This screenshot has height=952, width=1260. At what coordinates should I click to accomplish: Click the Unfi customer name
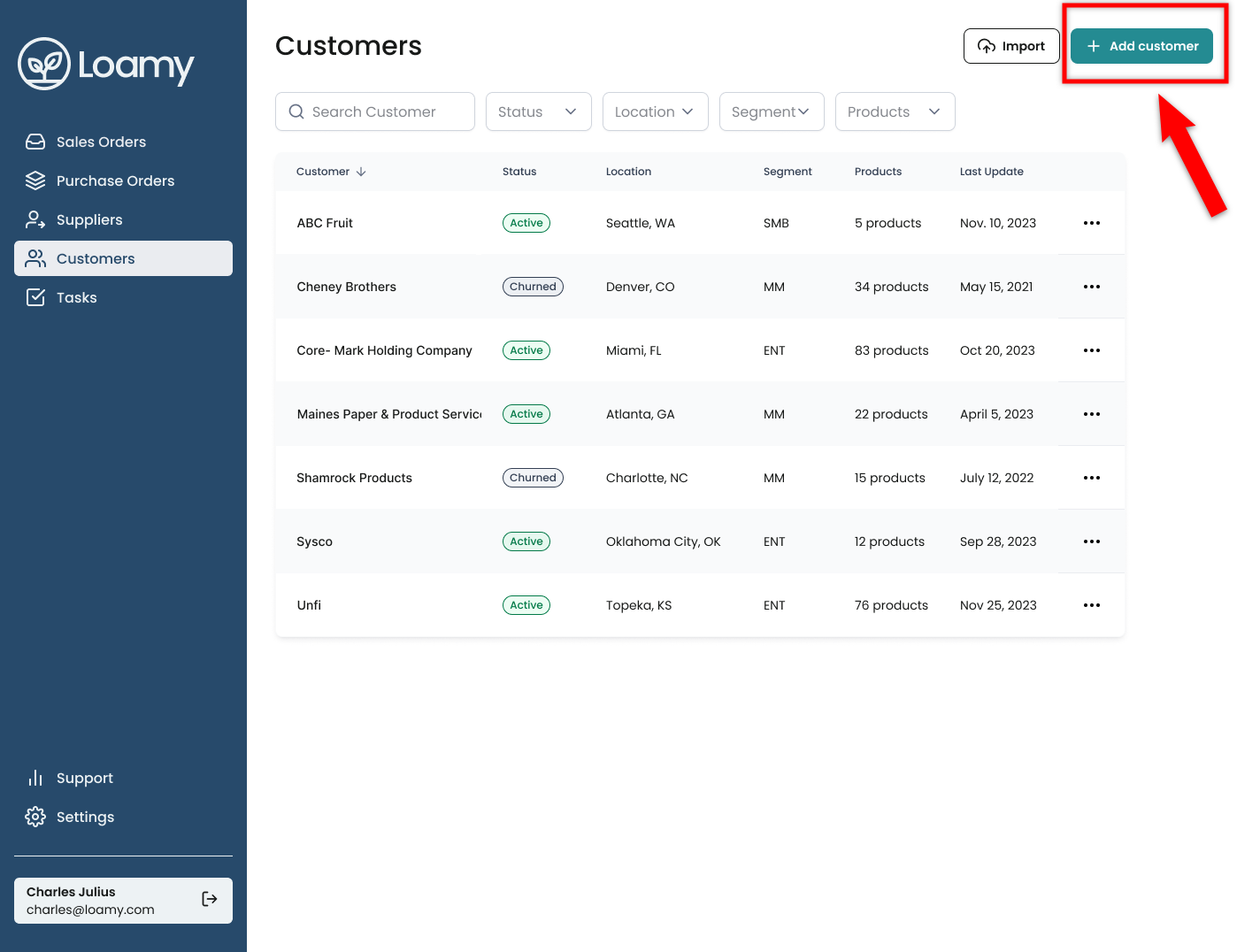click(x=309, y=605)
